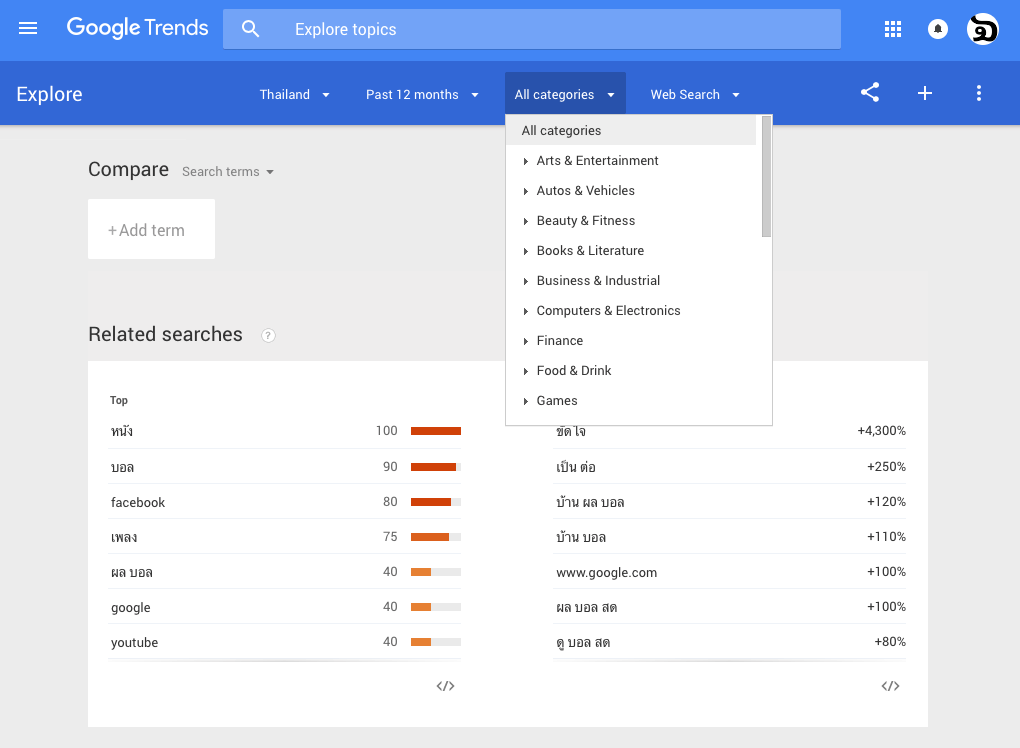
Task: Click the rising term บ้าน ผล บอล
Action: point(590,502)
